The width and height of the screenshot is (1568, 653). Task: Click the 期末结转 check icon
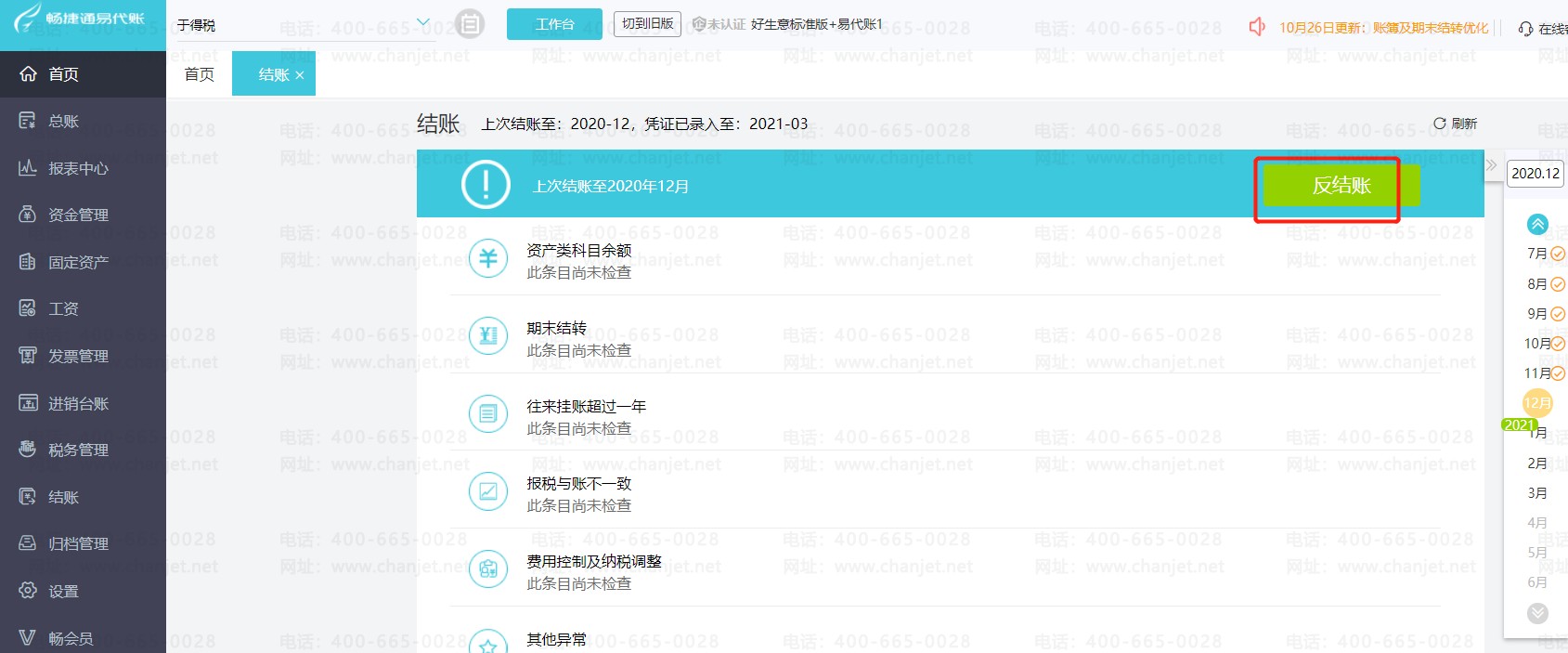tap(488, 336)
